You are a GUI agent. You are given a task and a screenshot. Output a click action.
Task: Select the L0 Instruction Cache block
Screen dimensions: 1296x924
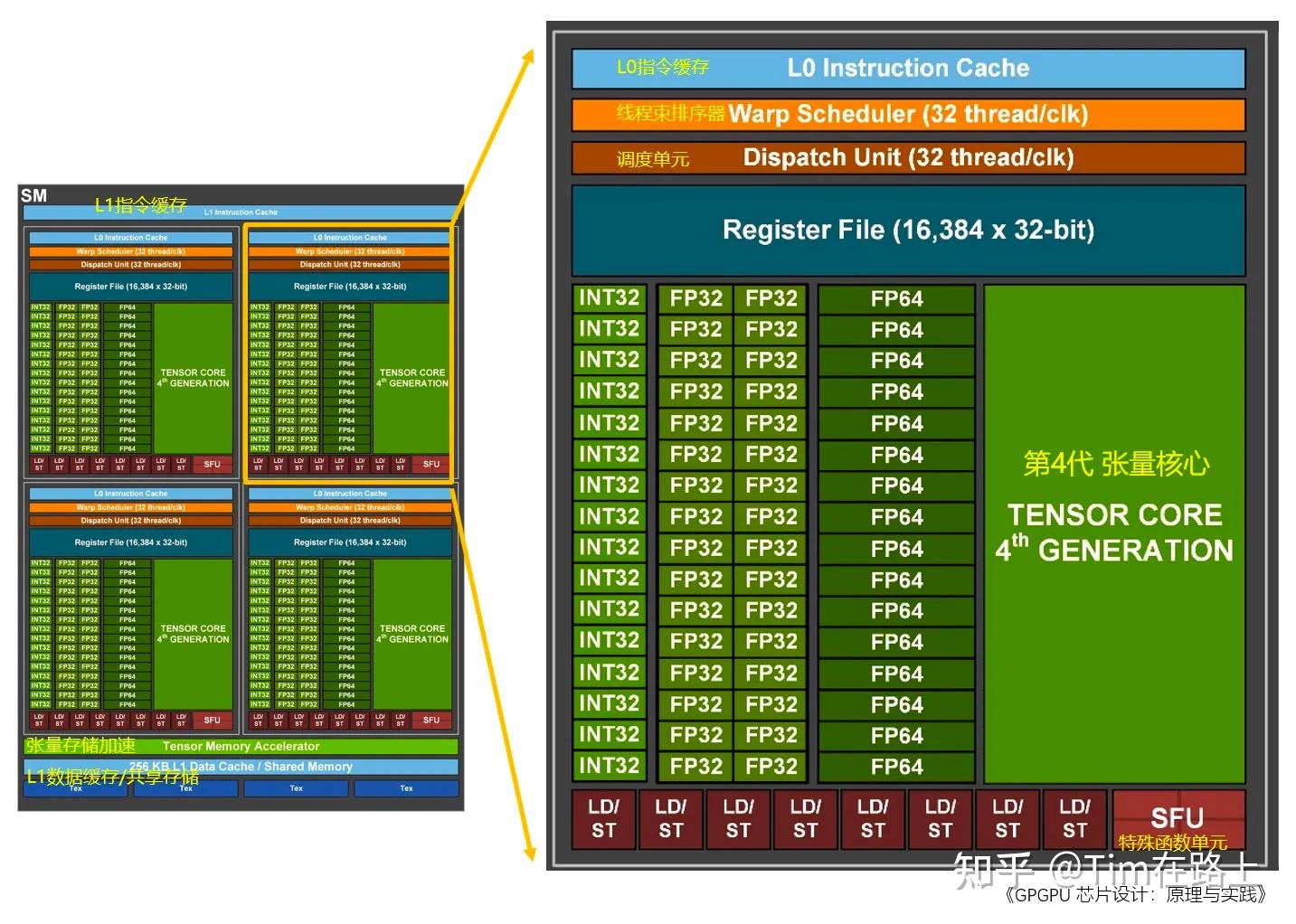pos(907,67)
